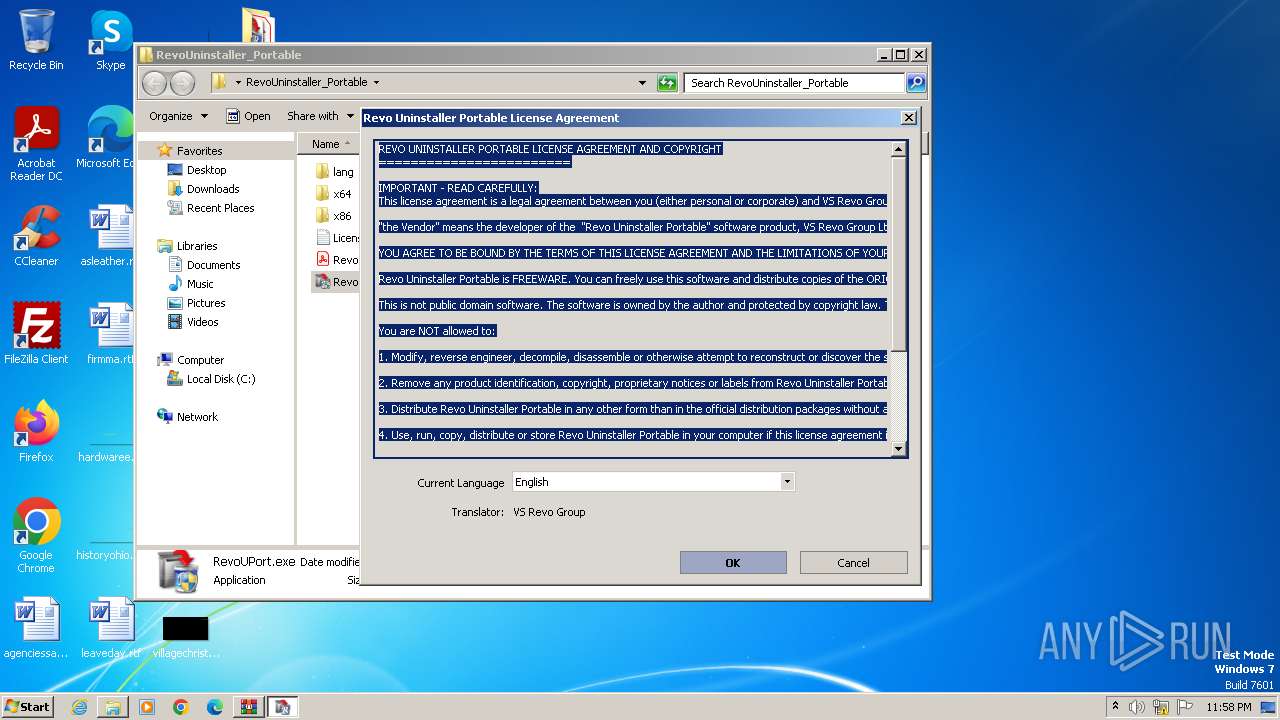Click the license text scrollbar down arrow
This screenshot has width=1280, height=720.
[898, 449]
